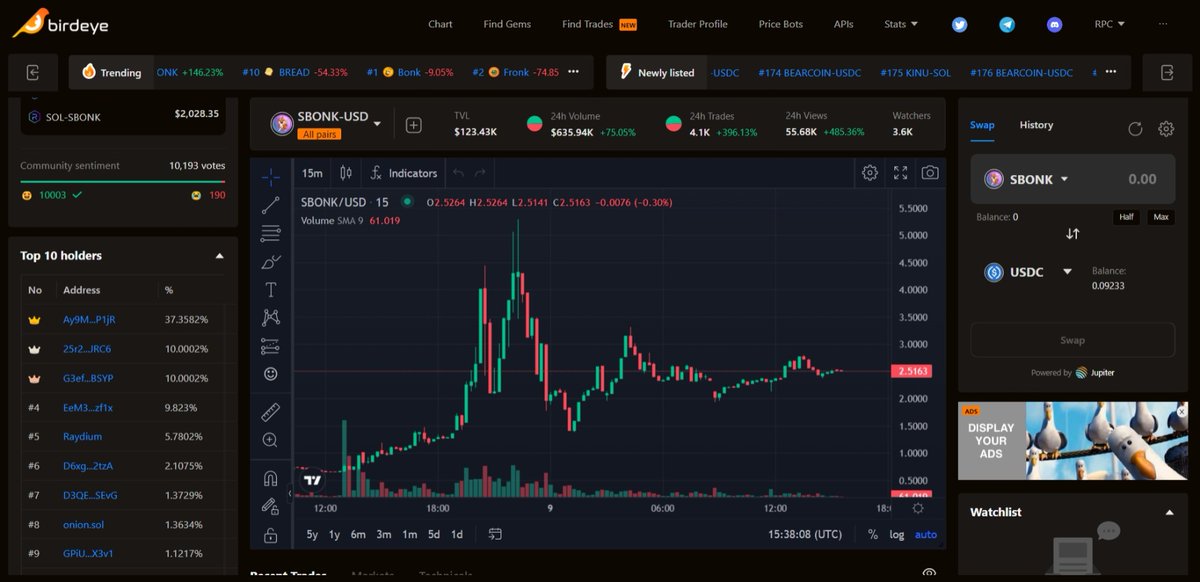The height and width of the screenshot is (582, 1200).
Task: Click the chart undo arrow
Action: coord(458,173)
